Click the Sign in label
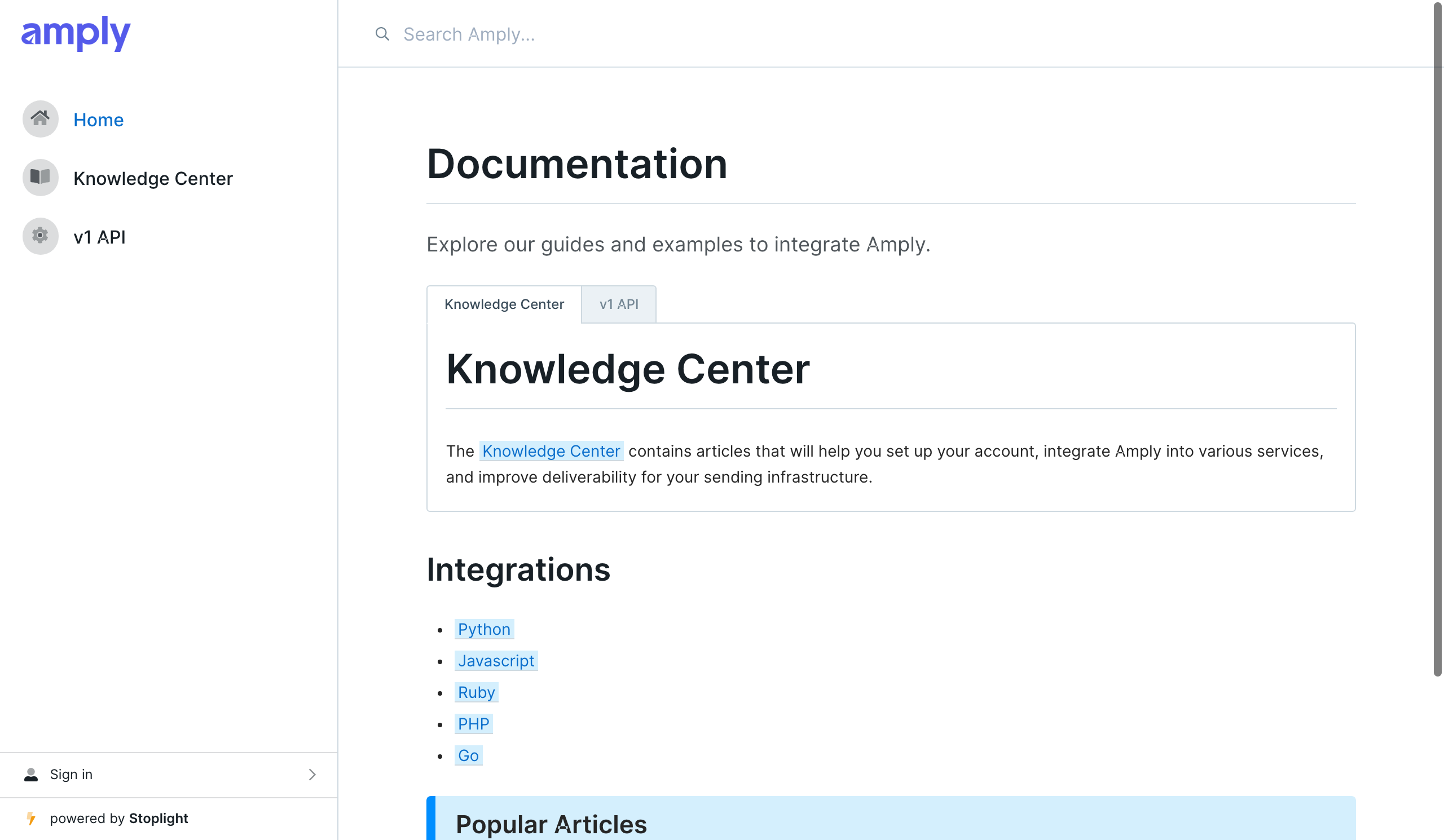The height and width of the screenshot is (840, 1444). tap(71, 774)
